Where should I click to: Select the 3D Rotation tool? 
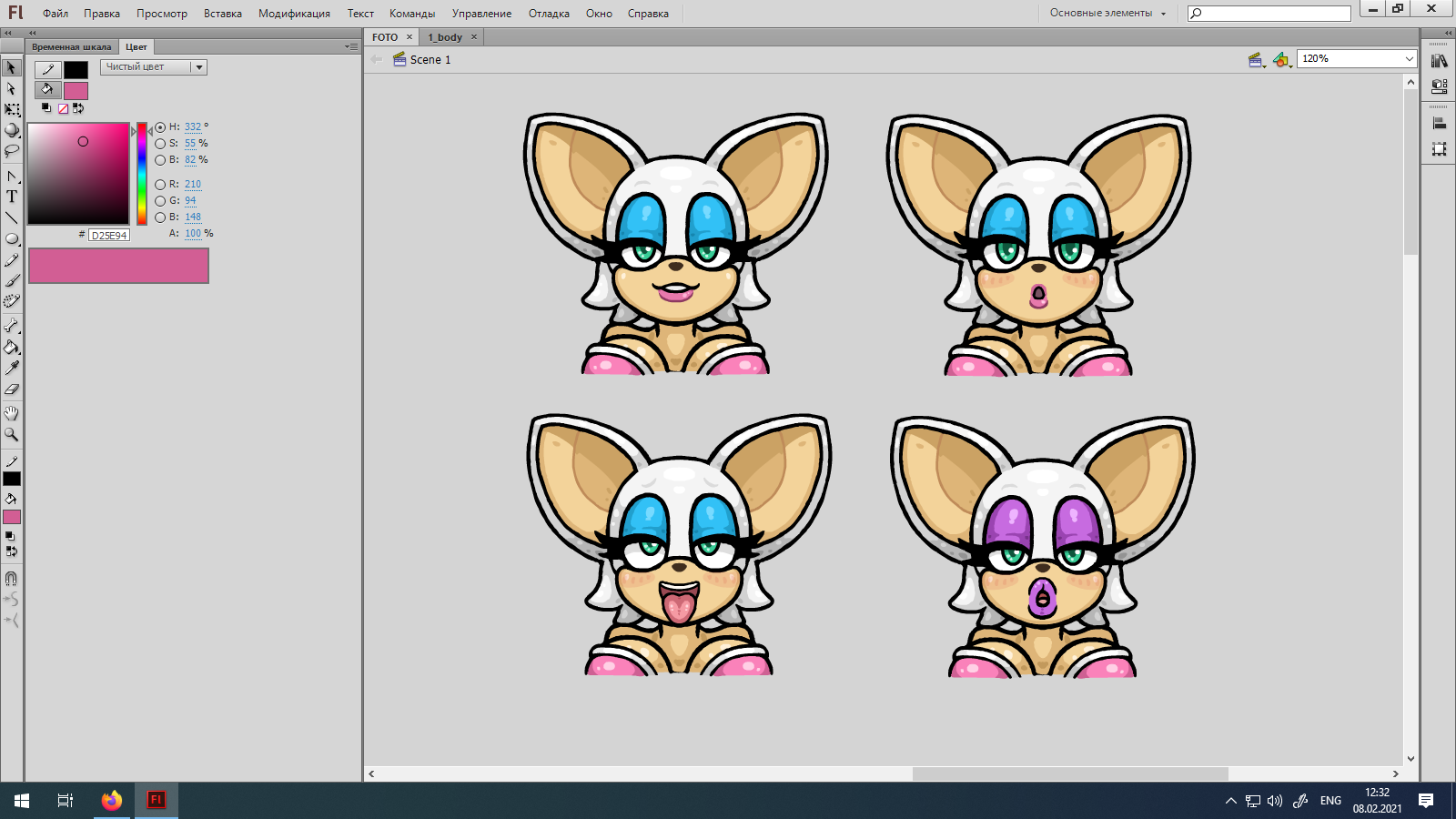[x=12, y=130]
